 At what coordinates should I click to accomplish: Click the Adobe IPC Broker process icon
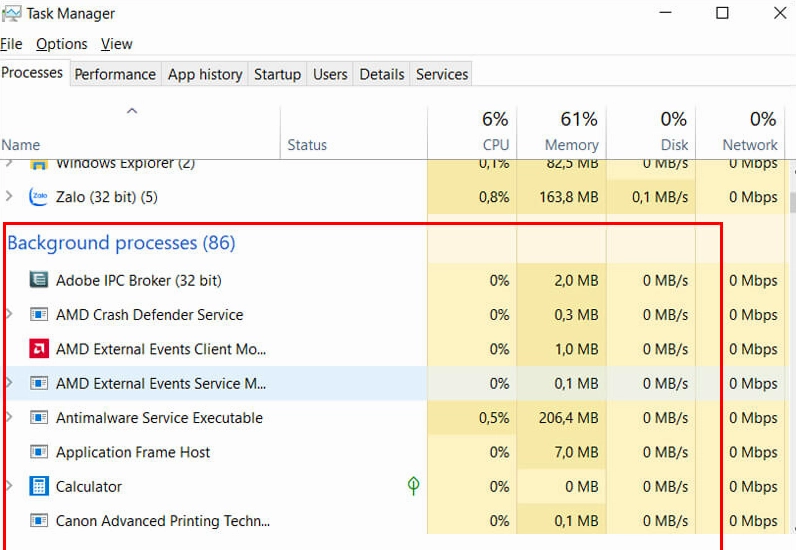point(39,281)
